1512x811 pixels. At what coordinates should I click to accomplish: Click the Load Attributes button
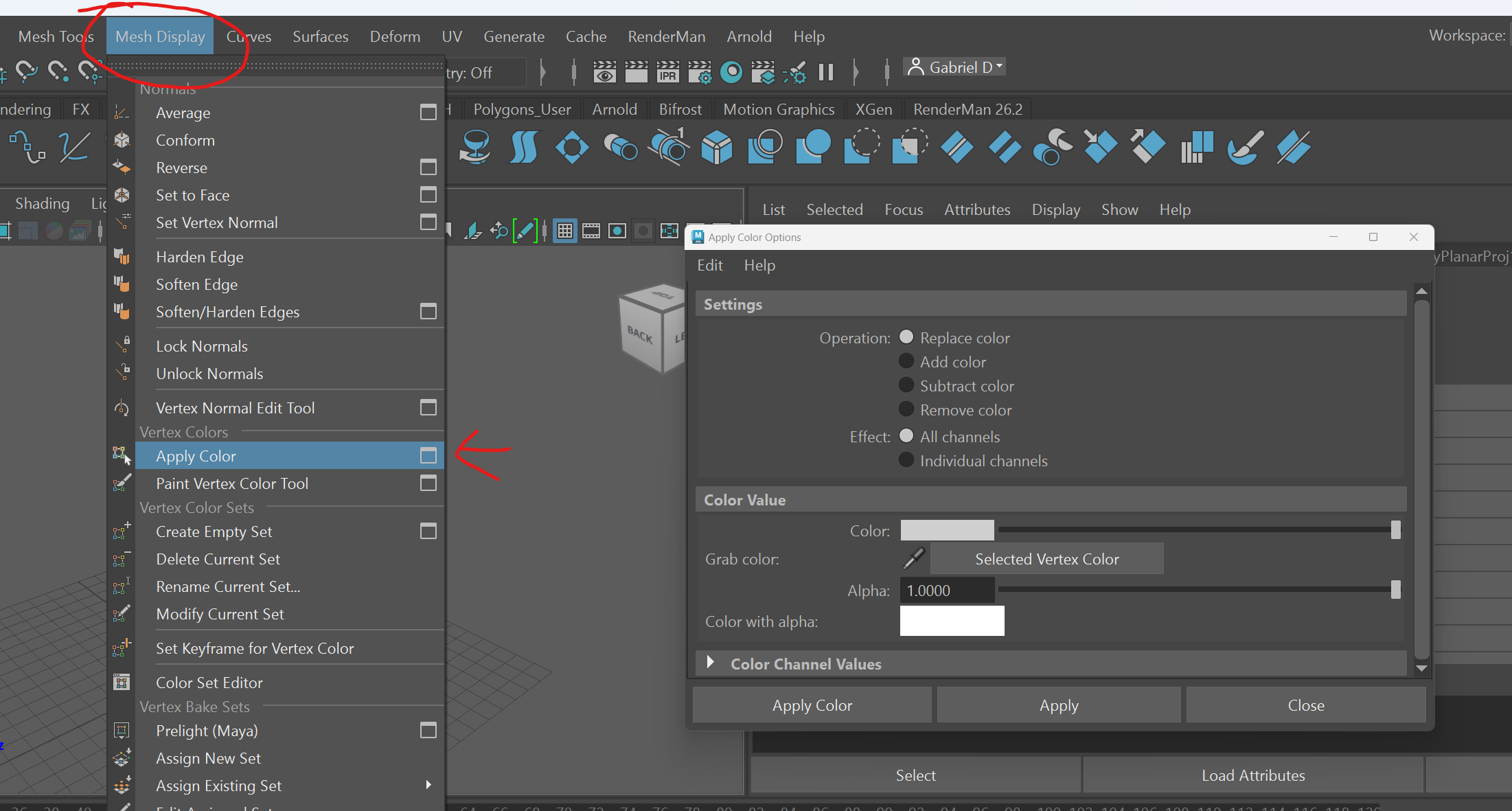[1252, 775]
